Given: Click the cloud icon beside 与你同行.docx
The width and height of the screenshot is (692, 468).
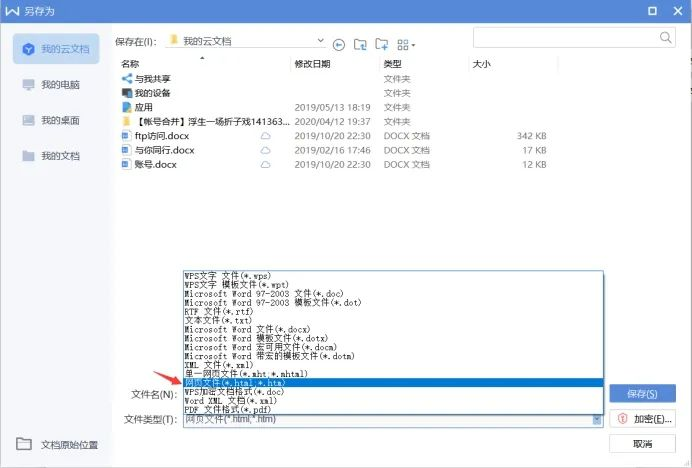Looking at the screenshot, I should pos(265,150).
